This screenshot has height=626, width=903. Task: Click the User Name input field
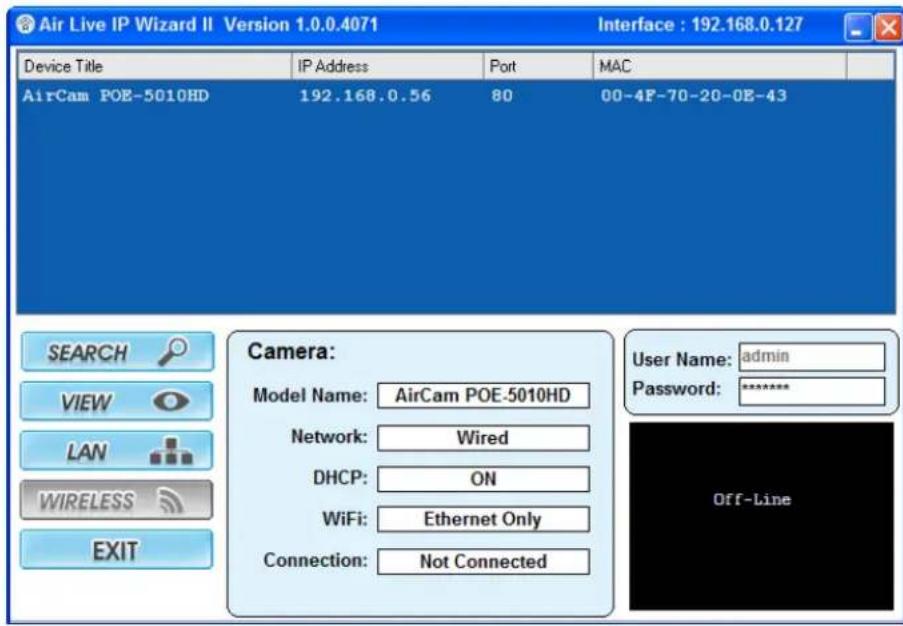[811, 356]
